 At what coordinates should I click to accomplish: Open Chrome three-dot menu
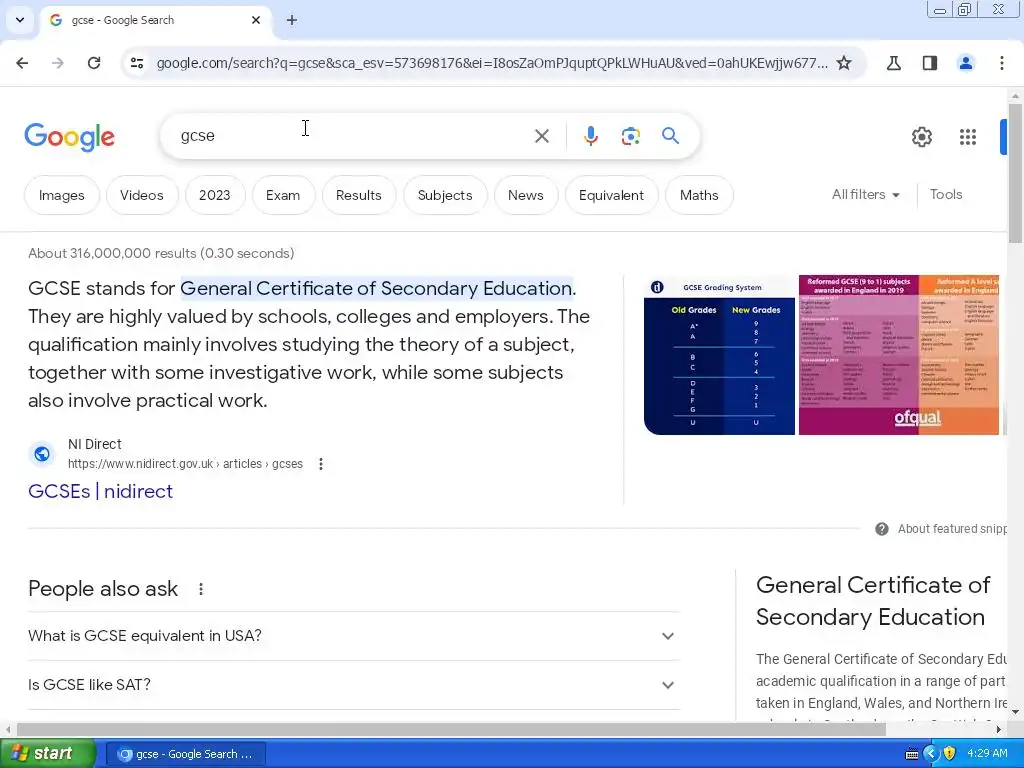[x=1001, y=63]
